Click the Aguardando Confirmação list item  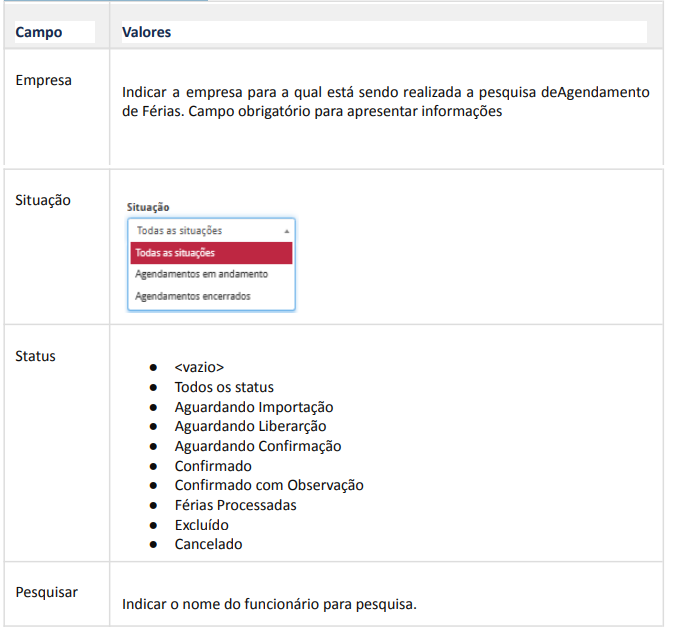point(258,446)
